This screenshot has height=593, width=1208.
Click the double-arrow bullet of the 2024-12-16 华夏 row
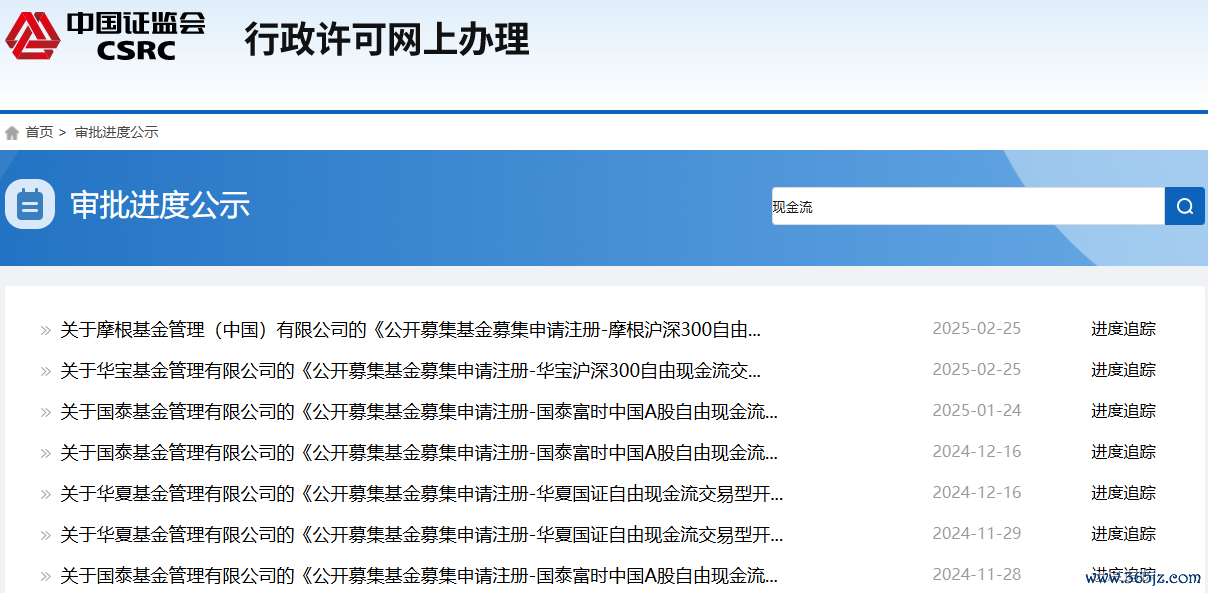click(x=45, y=494)
